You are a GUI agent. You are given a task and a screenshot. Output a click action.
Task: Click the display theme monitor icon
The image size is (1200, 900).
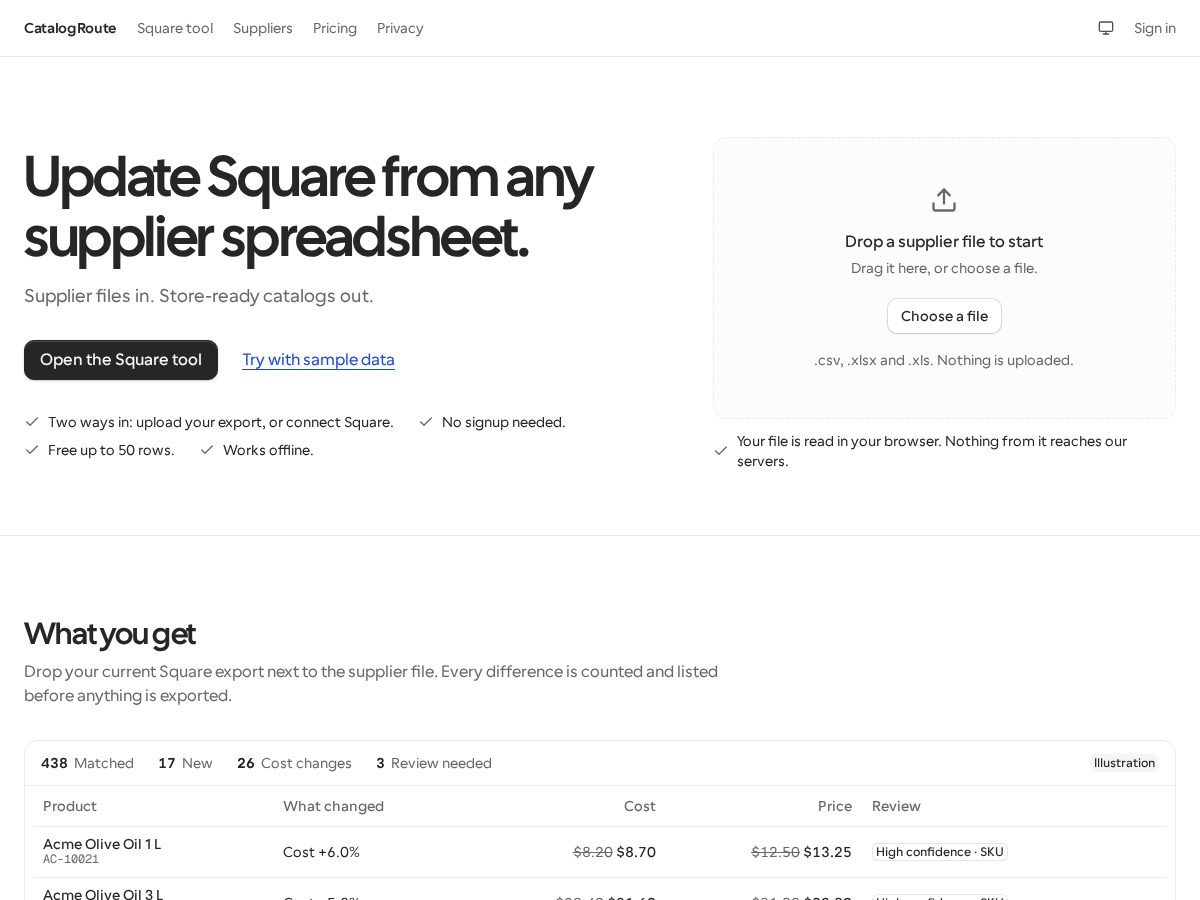(x=1106, y=28)
